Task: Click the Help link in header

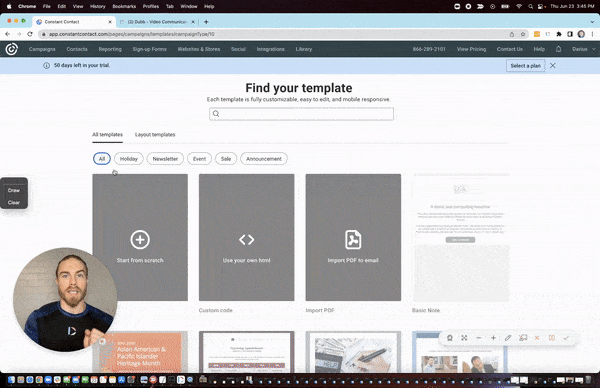Action: [x=539, y=49]
